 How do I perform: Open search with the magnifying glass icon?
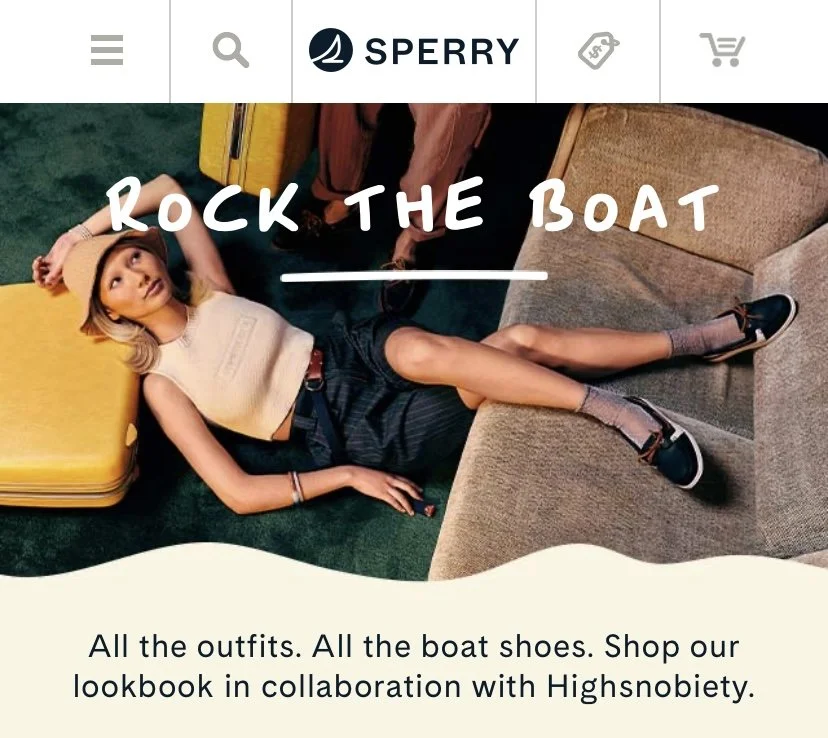tap(231, 50)
